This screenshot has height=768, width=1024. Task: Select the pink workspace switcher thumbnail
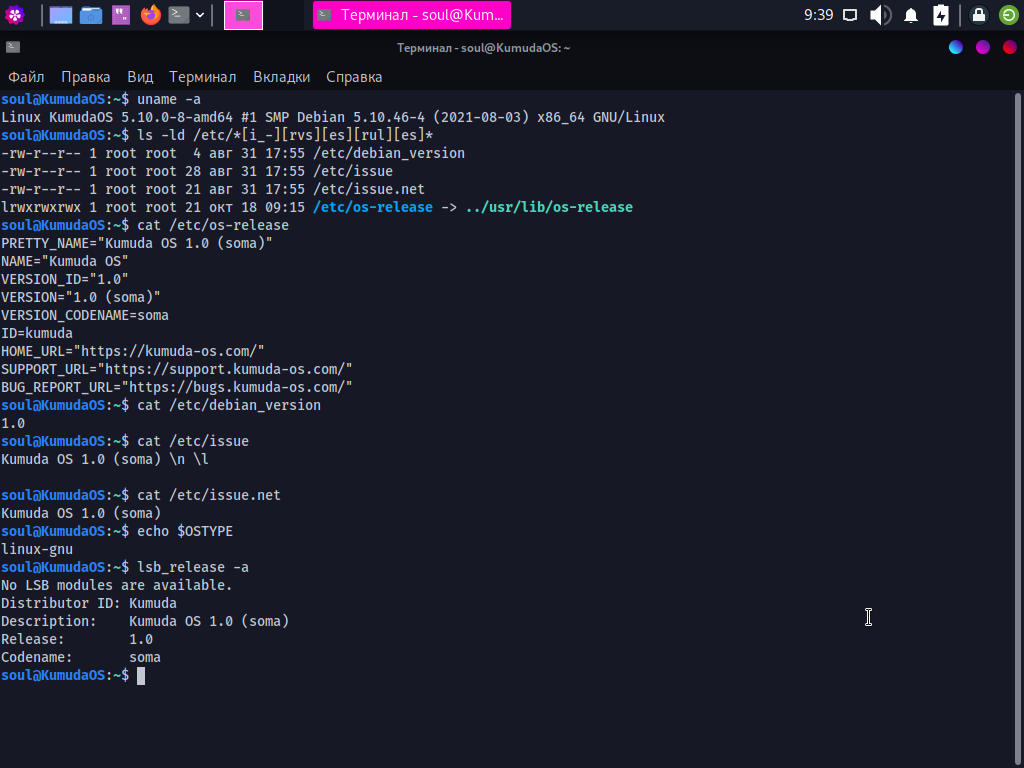pos(244,15)
